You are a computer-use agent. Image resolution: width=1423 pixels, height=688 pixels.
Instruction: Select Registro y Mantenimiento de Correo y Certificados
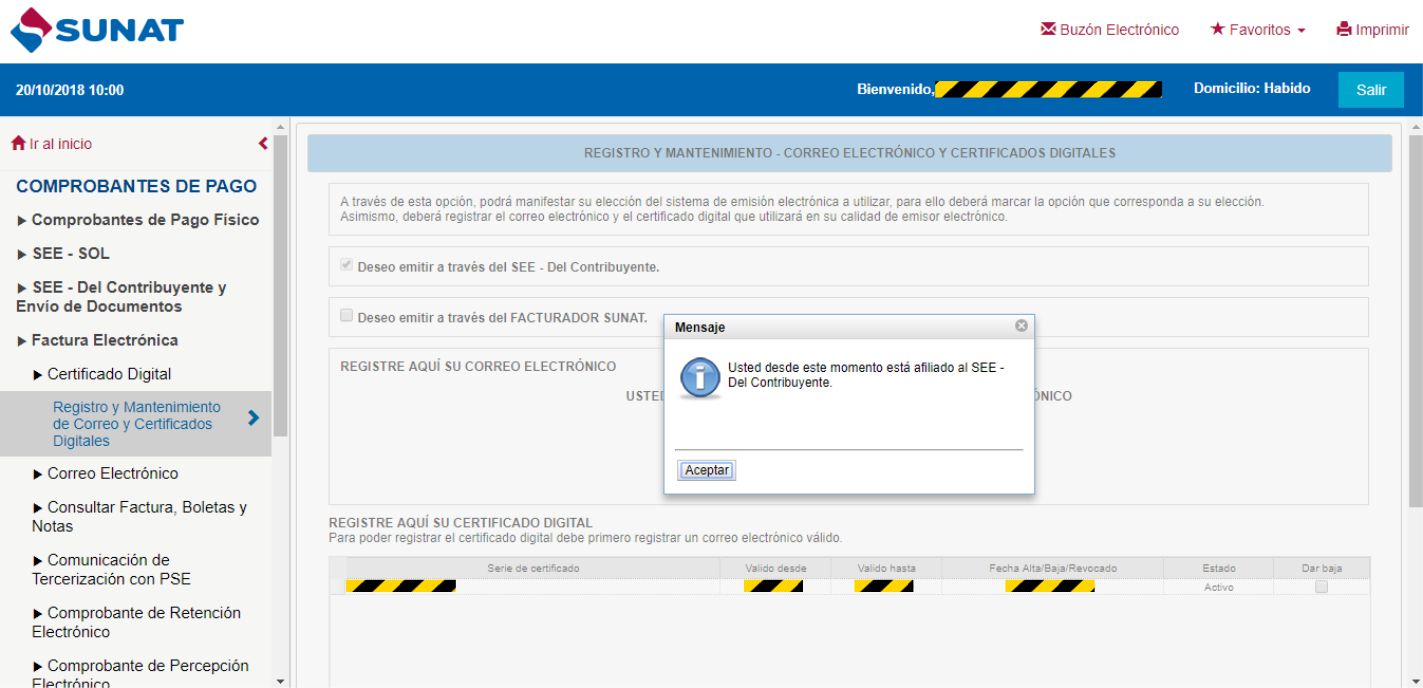coord(135,424)
